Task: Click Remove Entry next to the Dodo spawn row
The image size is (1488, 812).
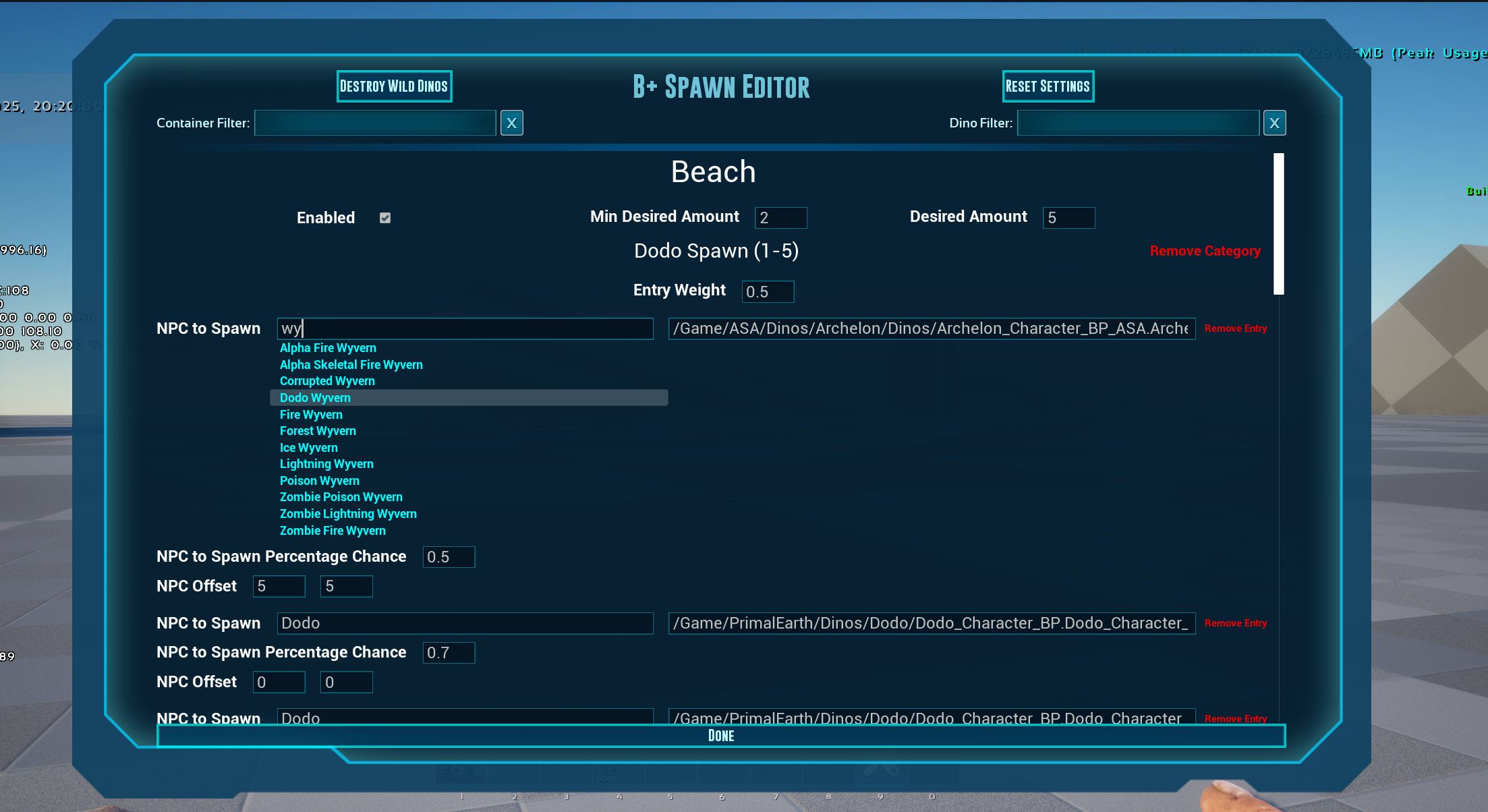Action: pos(1236,622)
